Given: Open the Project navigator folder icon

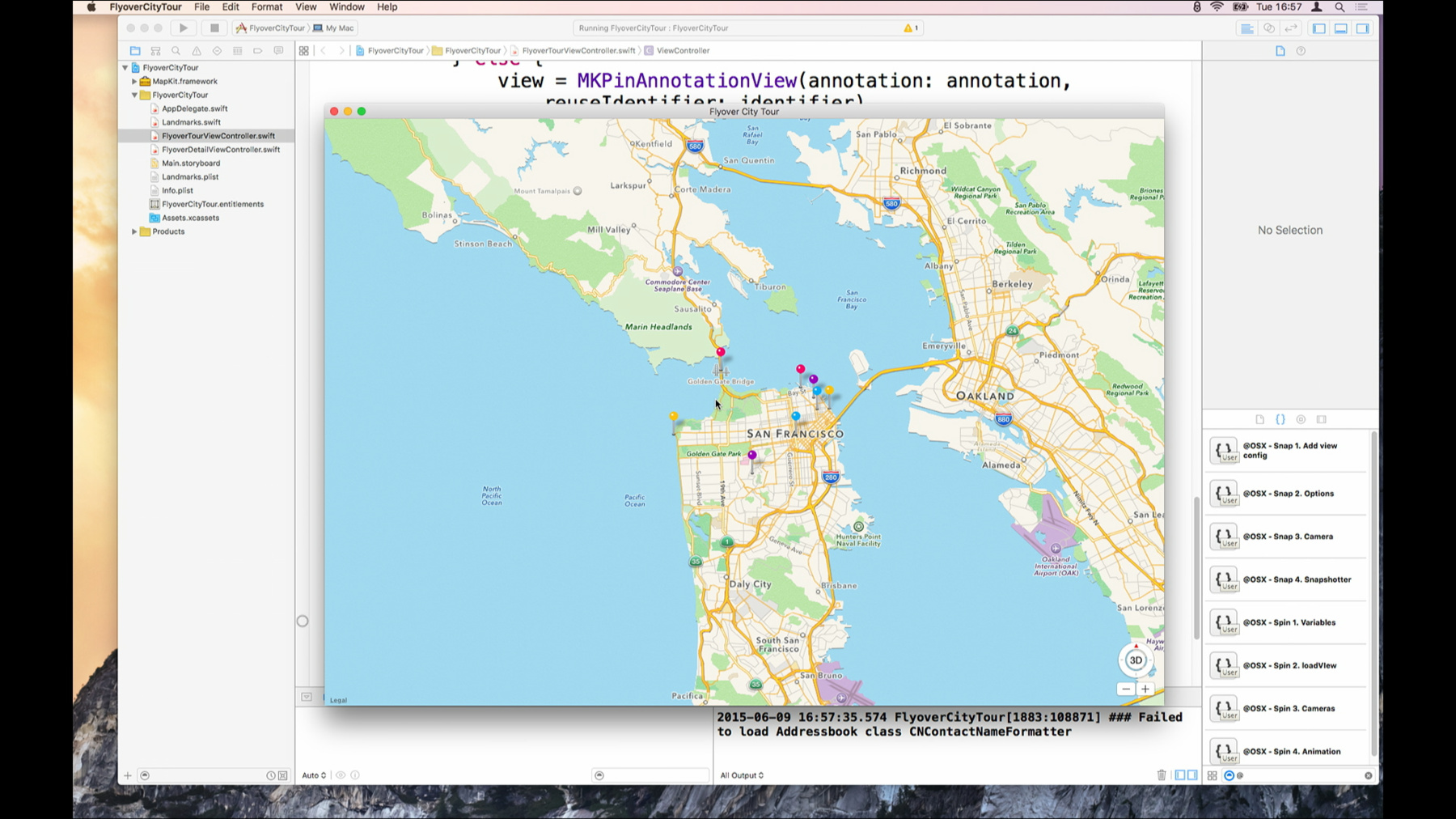Looking at the screenshot, I should point(135,50).
